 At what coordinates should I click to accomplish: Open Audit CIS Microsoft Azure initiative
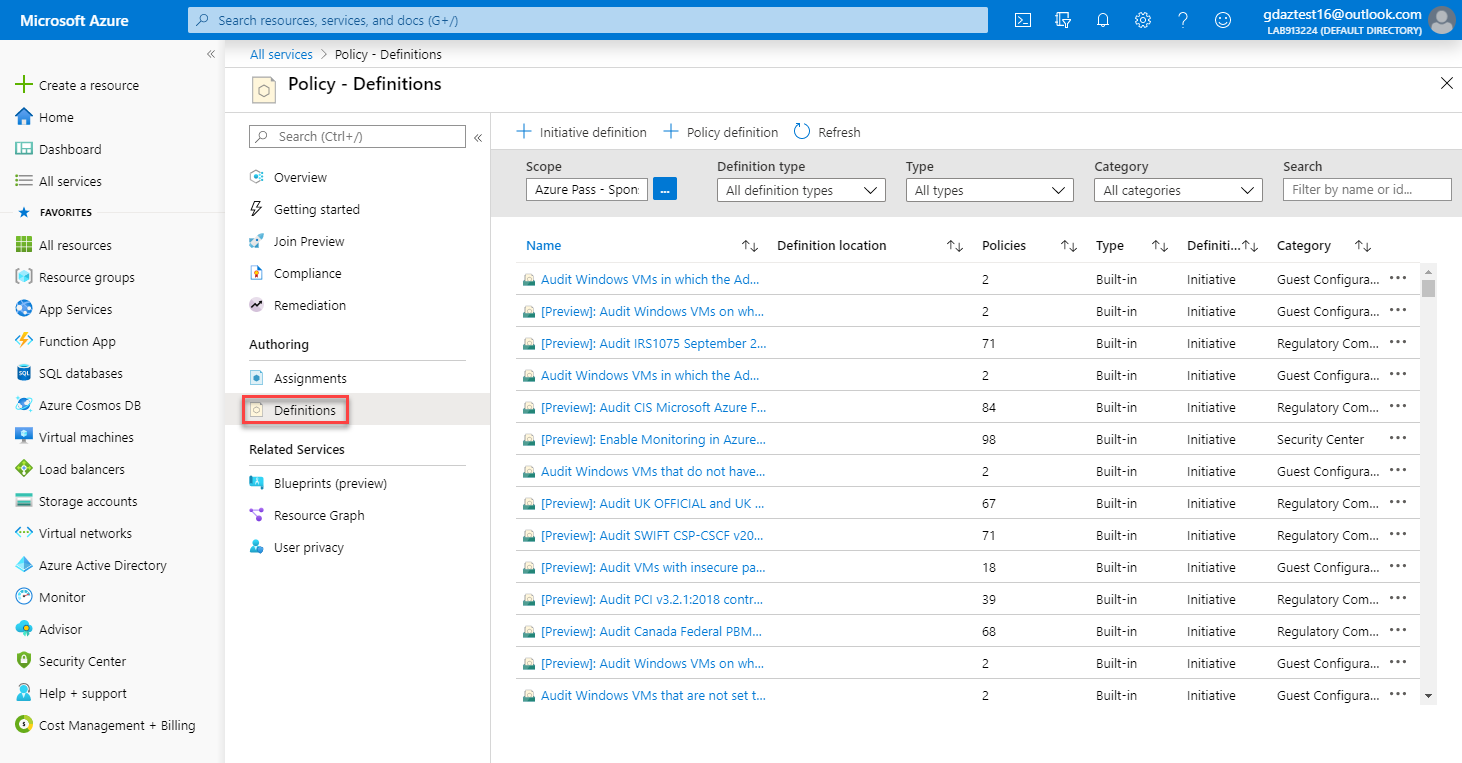pos(654,407)
